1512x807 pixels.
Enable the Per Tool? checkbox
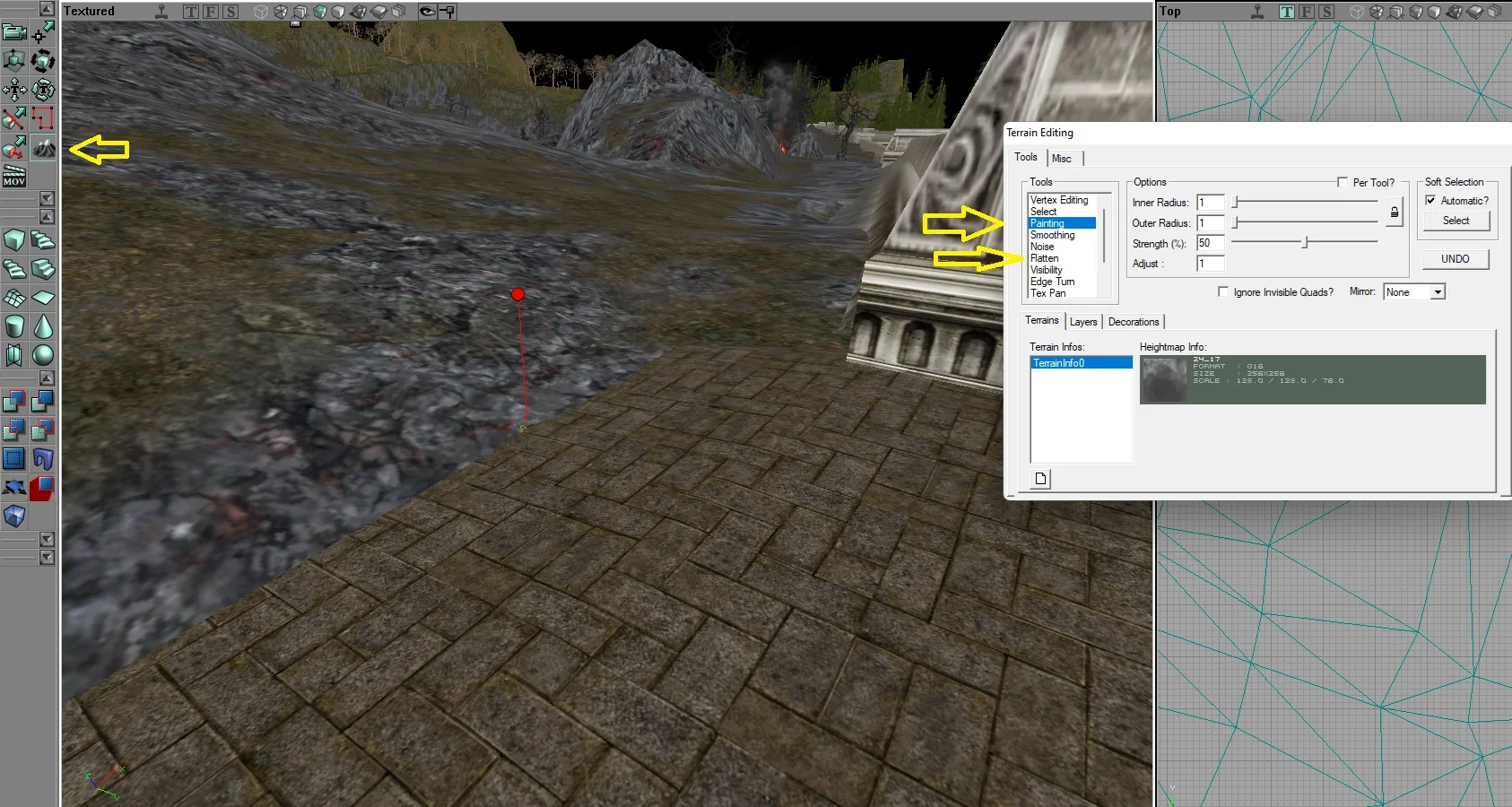point(1343,182)
